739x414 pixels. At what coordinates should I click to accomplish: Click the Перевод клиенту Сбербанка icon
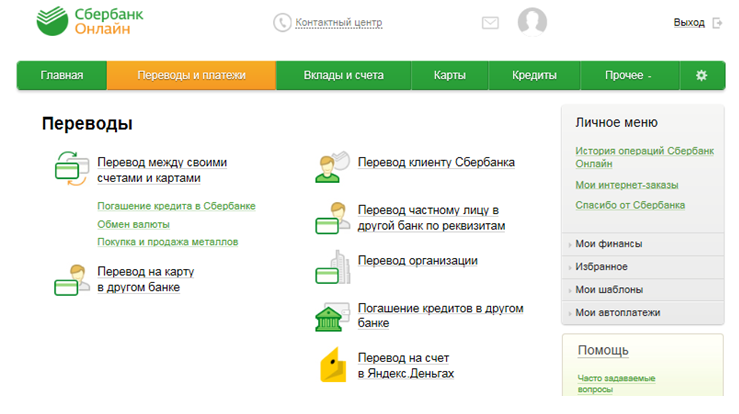pos(332,166)
